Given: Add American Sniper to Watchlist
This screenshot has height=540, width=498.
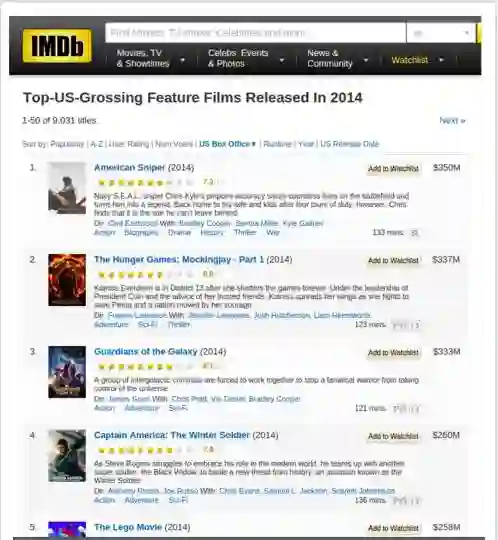Looking at the screenshot, I should tap(393, 169).
